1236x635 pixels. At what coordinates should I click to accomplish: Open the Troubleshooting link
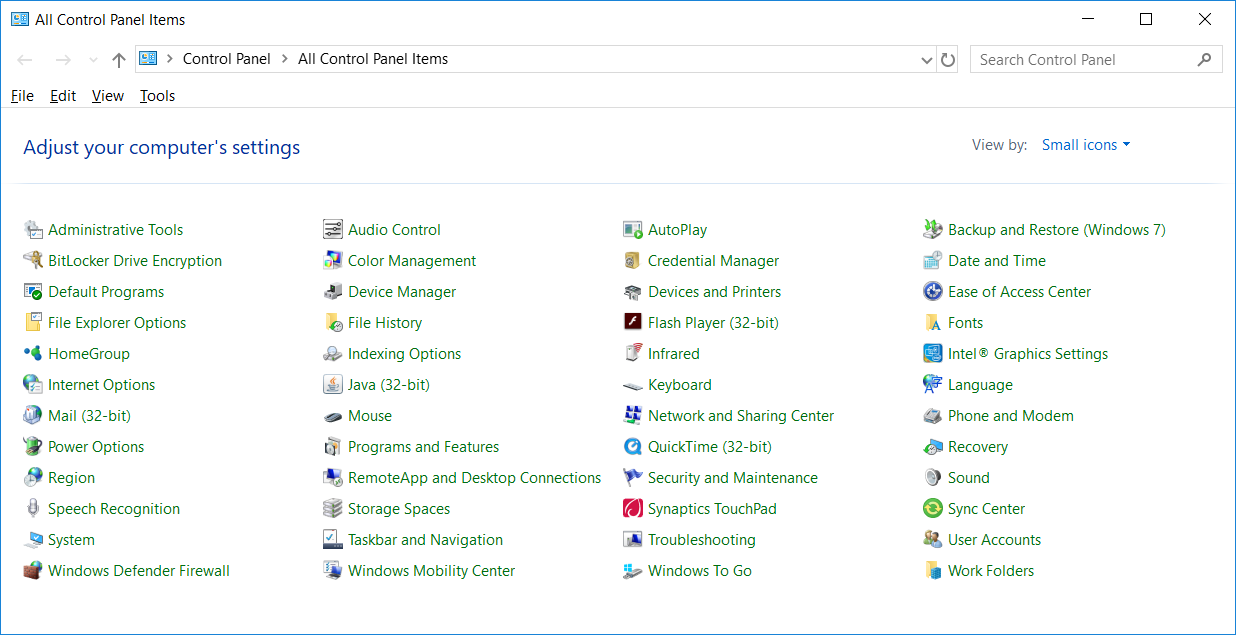tap(702, 540)
